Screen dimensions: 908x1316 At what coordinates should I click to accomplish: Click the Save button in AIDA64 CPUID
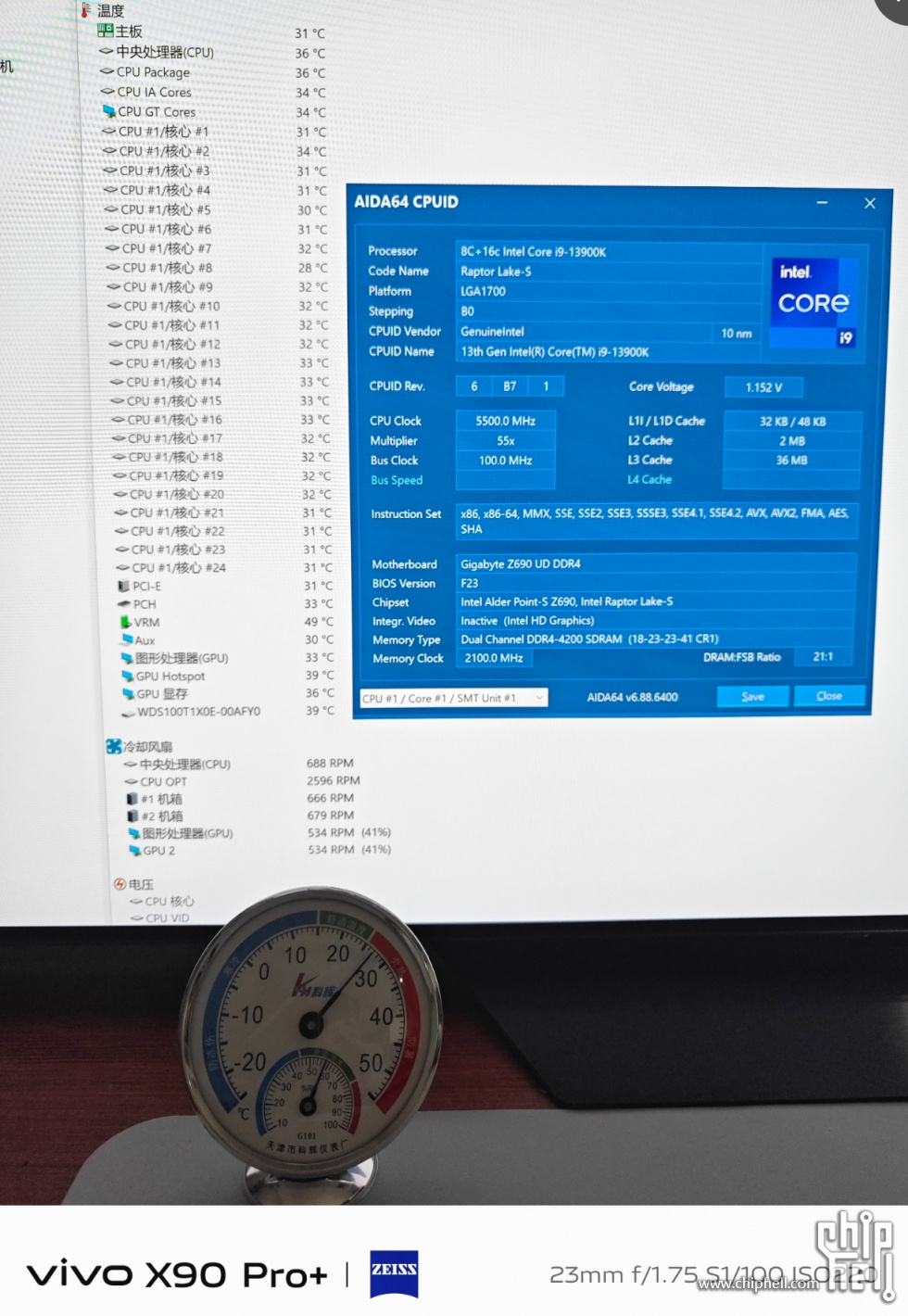point(752,696)
